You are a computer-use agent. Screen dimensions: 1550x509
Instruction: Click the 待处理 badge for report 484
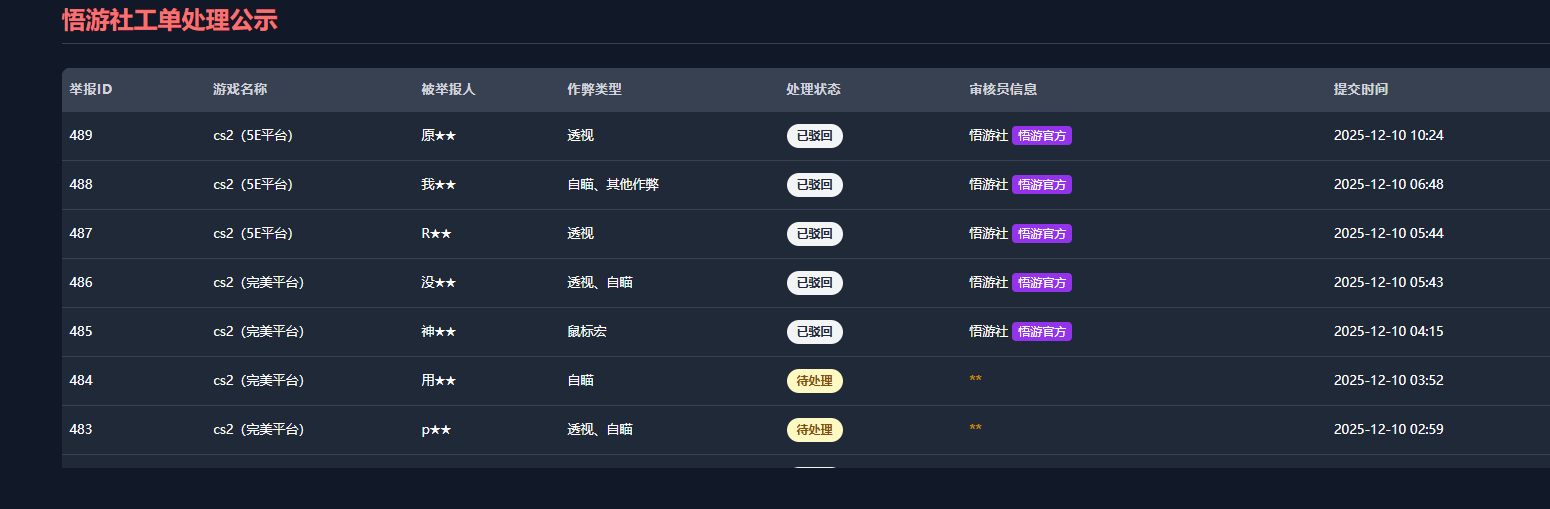(x=814, y=381)
